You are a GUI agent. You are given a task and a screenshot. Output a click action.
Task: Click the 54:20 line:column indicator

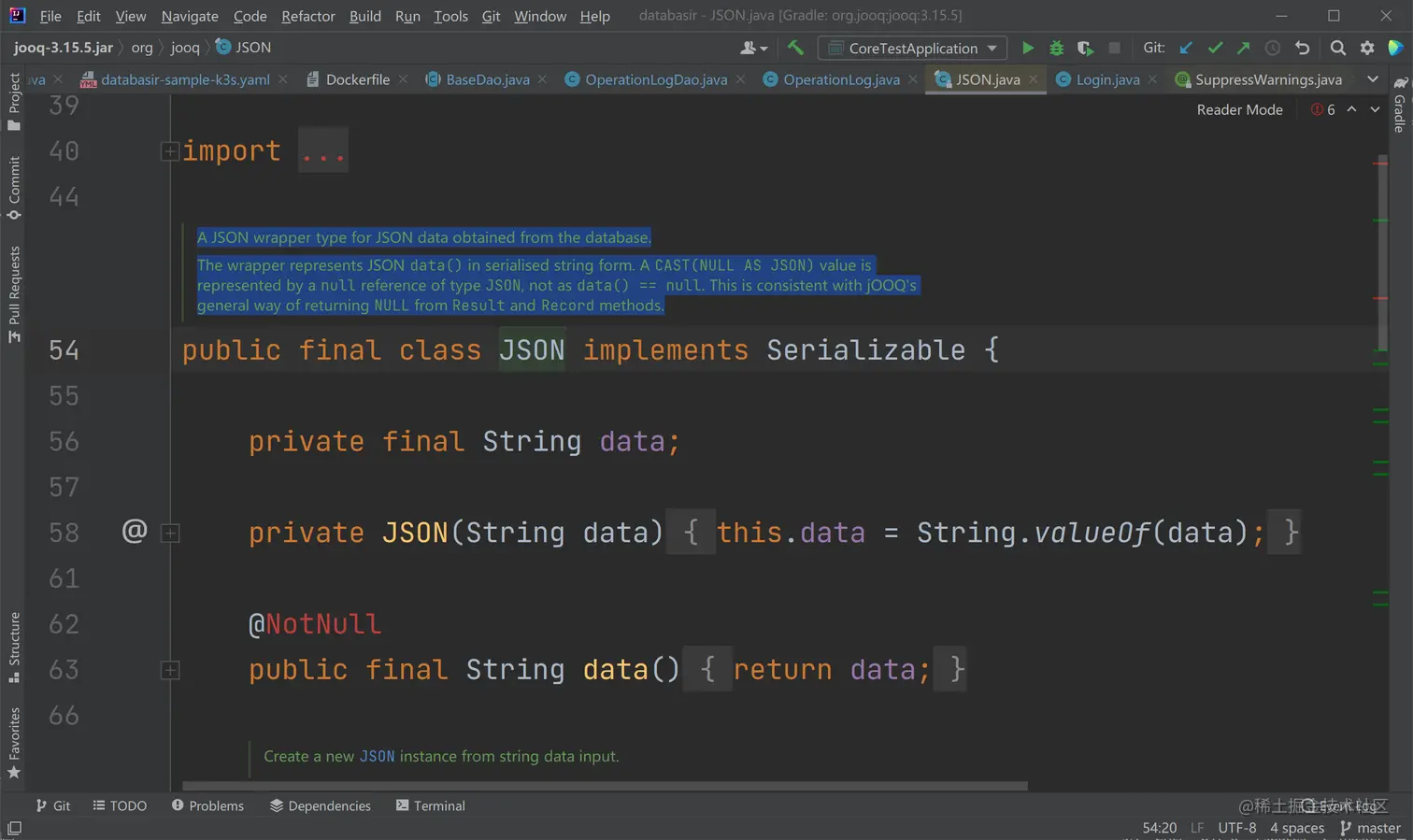pyautogui.click(x=1160, y=828)
